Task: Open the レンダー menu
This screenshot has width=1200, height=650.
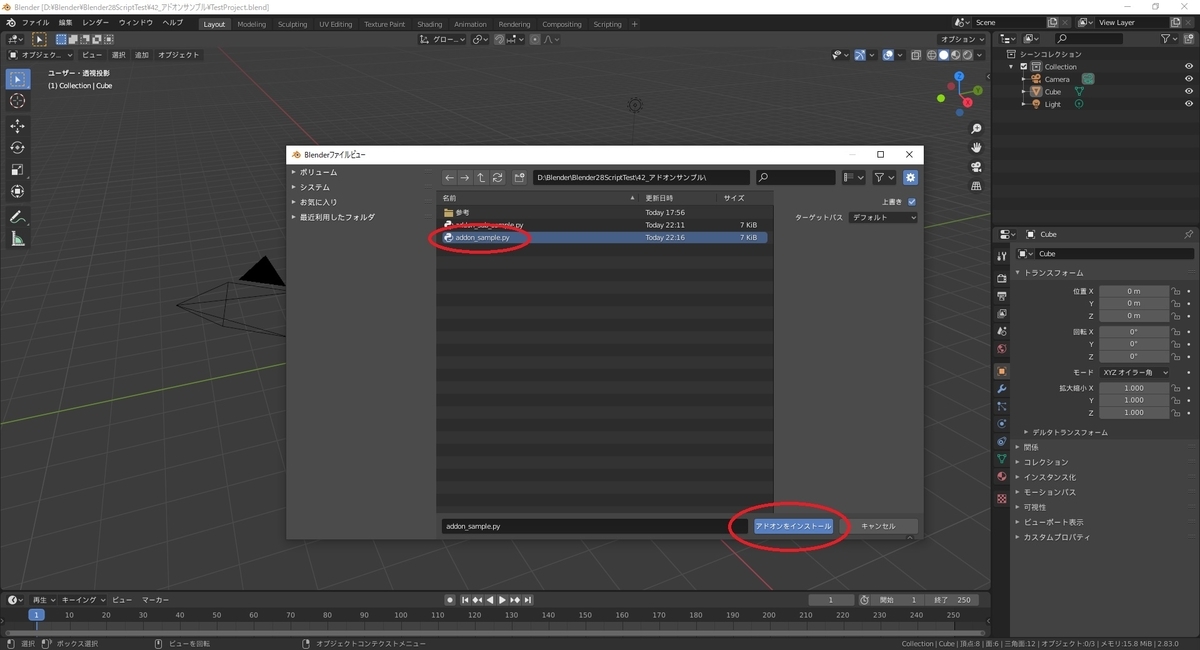Action: pyautogui.click(x=96, y=23)
